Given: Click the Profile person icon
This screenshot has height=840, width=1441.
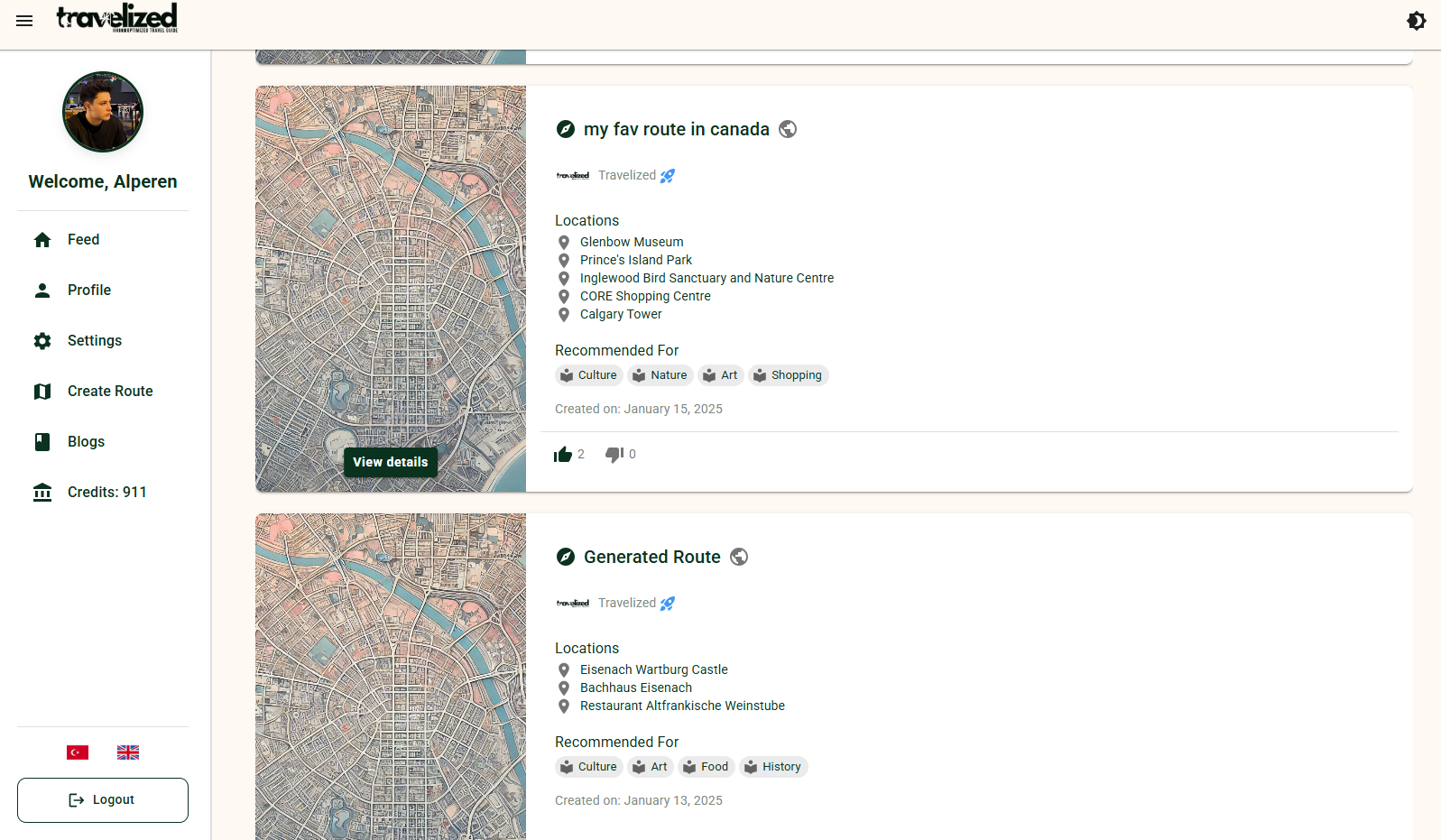Looking at the screenshot, I should tap(42, 290).
